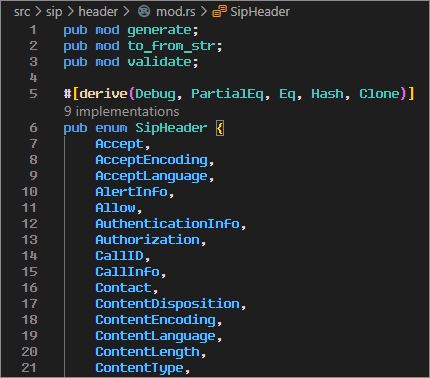Click 'derive' attribute keyword
The image size is (430, 378).
(x=103, y=94)
